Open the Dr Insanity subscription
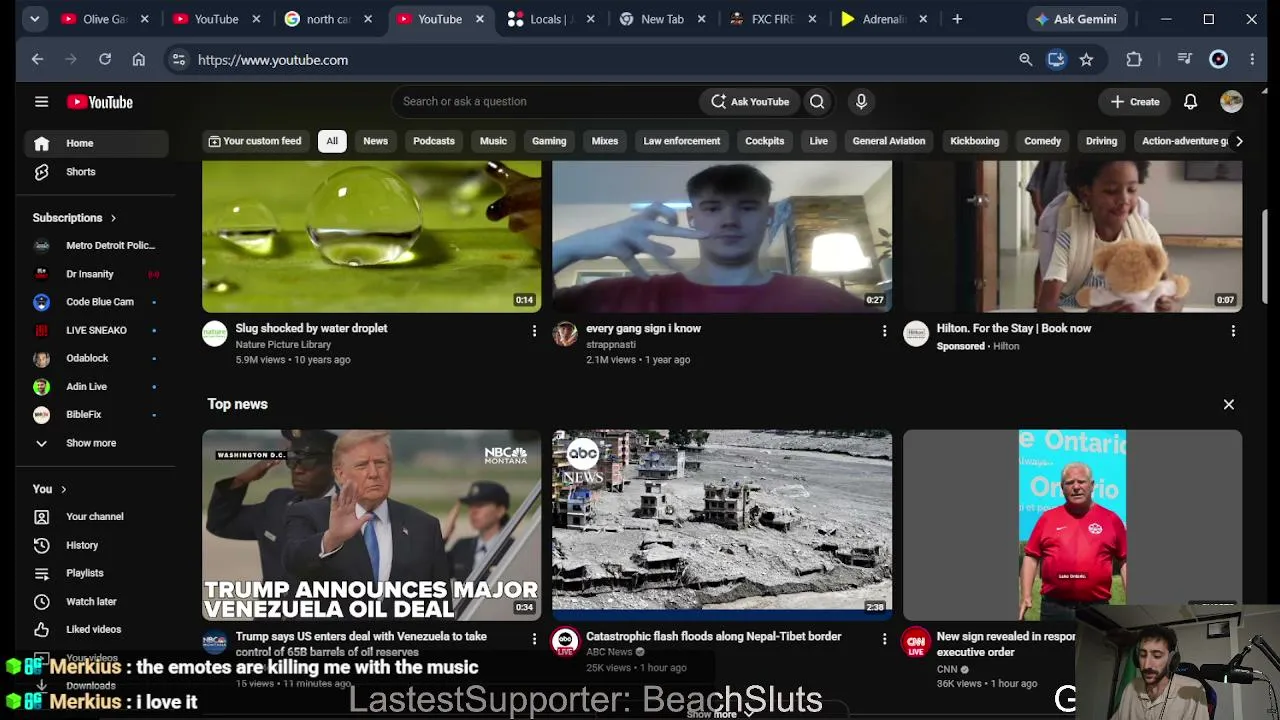 [x=96, y=274]
